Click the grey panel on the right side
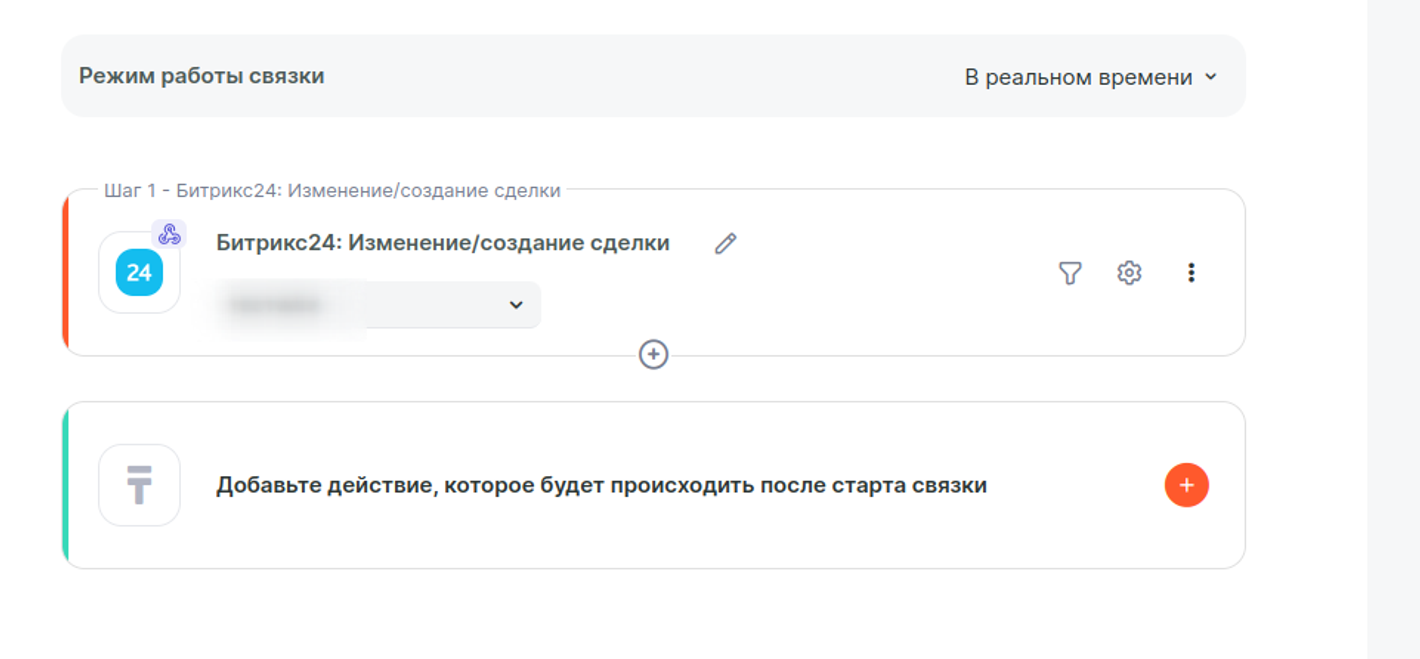1420x659 pixels. pos(1393,330)
